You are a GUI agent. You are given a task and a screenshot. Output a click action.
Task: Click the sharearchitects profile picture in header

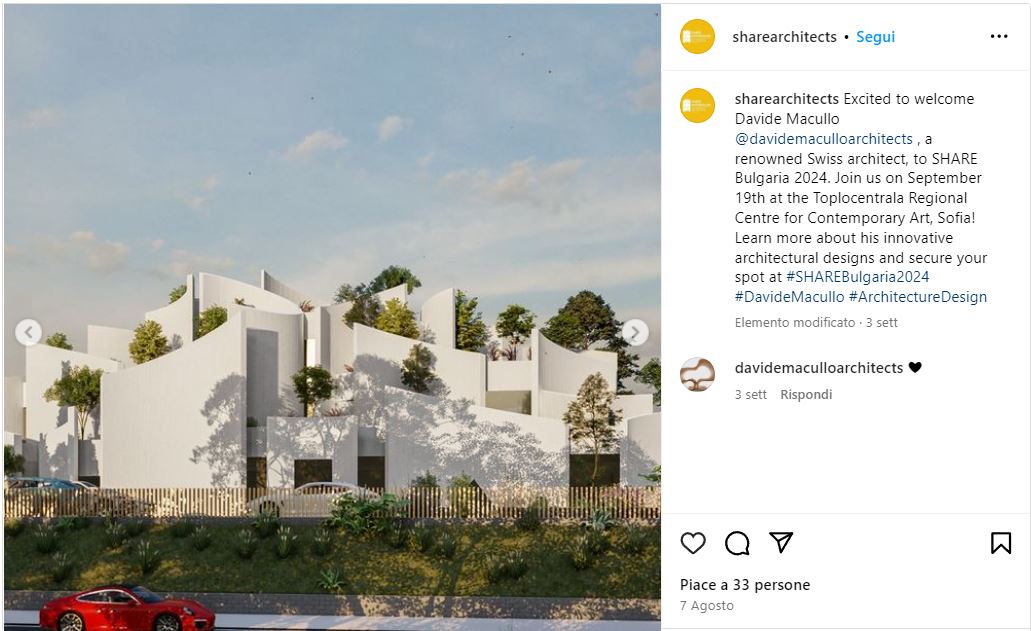tap(697, 36)
